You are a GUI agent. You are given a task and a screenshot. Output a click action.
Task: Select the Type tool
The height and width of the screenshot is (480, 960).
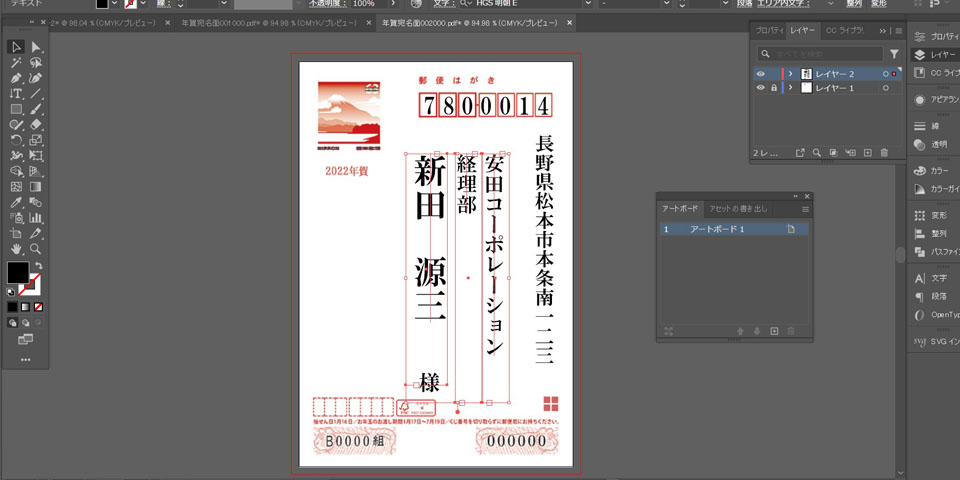tap(17, 93)
